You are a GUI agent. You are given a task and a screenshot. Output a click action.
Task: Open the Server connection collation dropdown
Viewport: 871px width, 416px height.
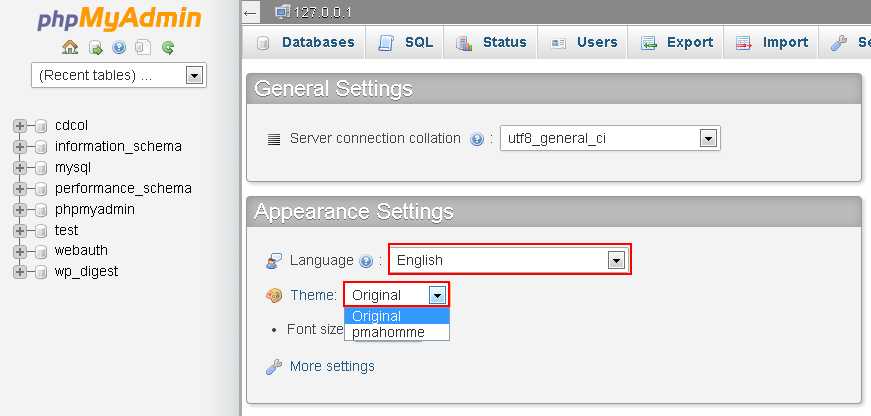pyautogui.click(x=610, y=138)
